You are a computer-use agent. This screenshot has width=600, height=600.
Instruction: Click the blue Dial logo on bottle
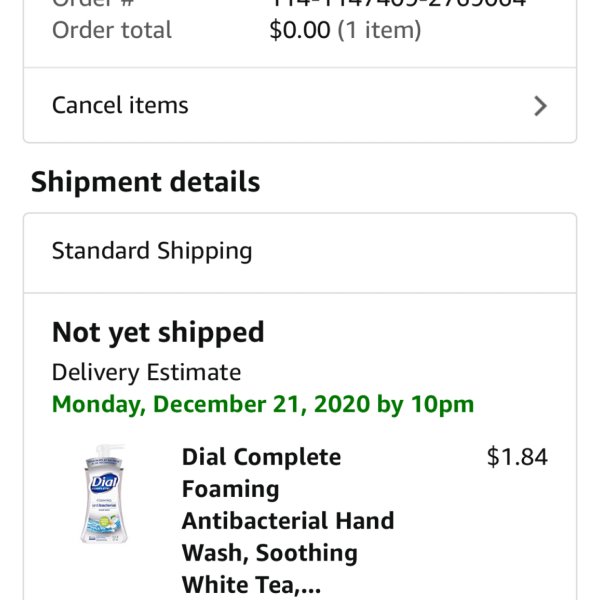104,483
